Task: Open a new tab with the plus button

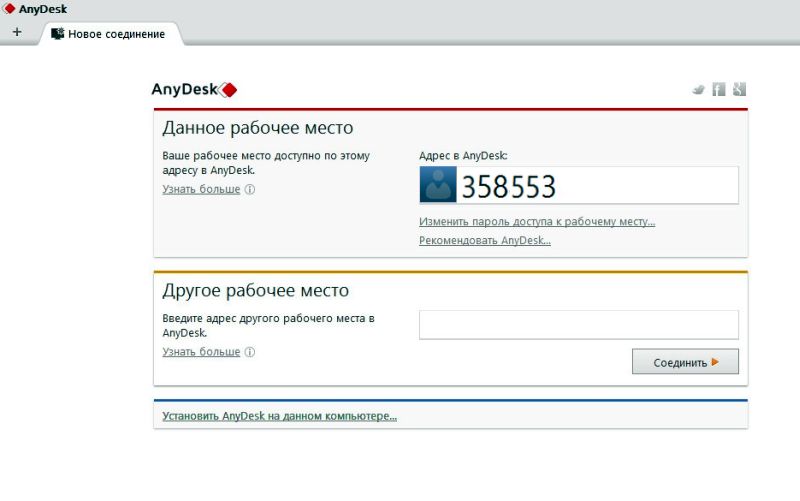Action: tap(17, 32)
